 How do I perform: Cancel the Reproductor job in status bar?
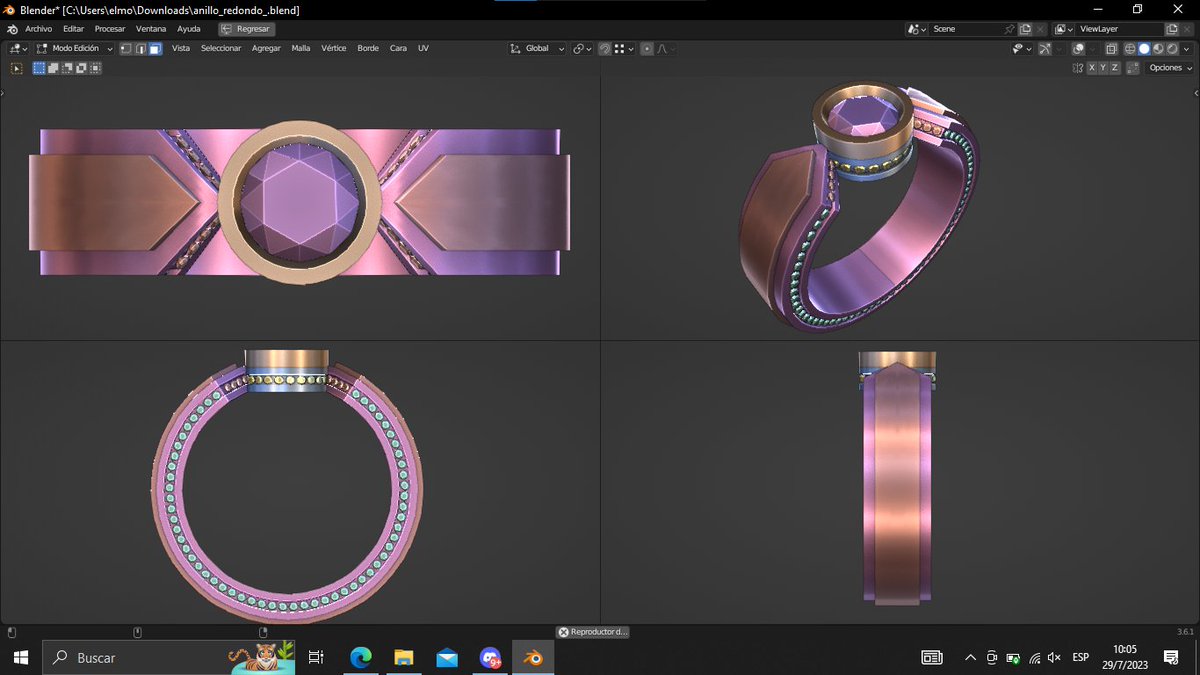tap(563, 632)
